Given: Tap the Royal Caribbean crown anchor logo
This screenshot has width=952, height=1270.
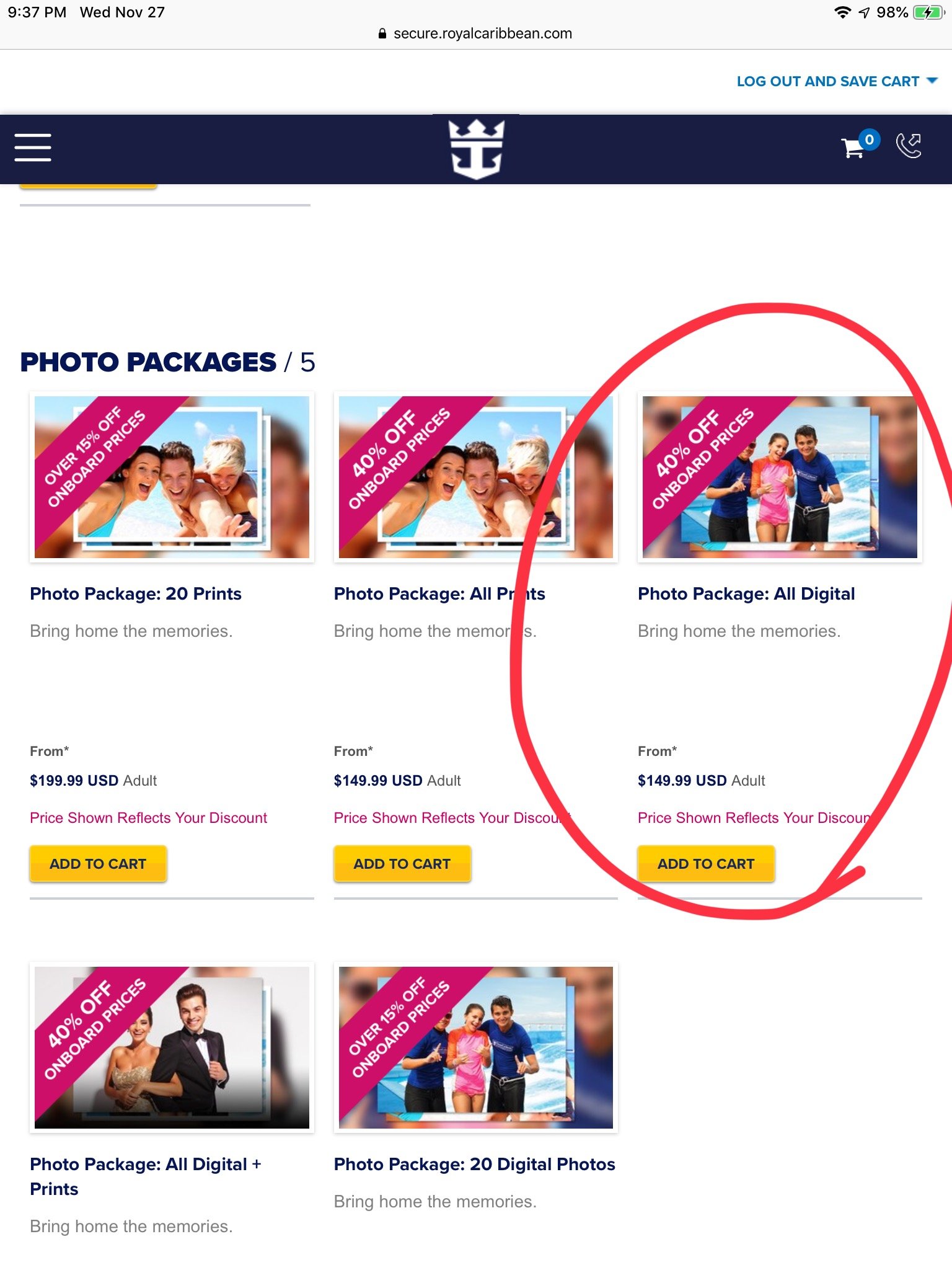Looking at the screenshot, I should click(476, 149).
